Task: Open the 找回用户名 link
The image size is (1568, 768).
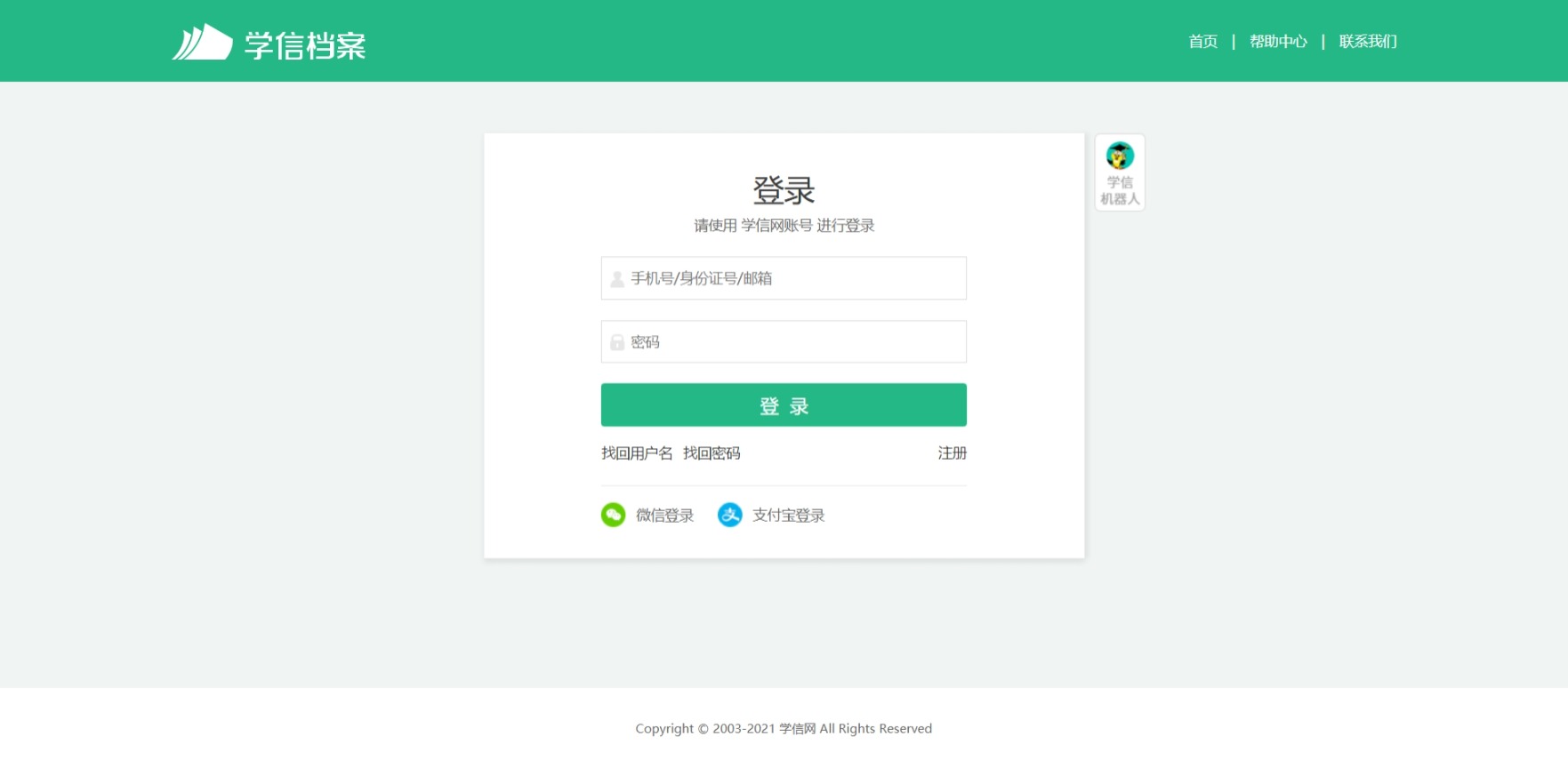Action: [637, 453]
